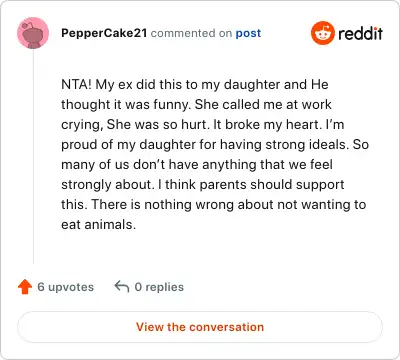This screenshot has width=400, height=360.
Task: Click the vertical thread line below avatar
Action: [x=33, y=157]
